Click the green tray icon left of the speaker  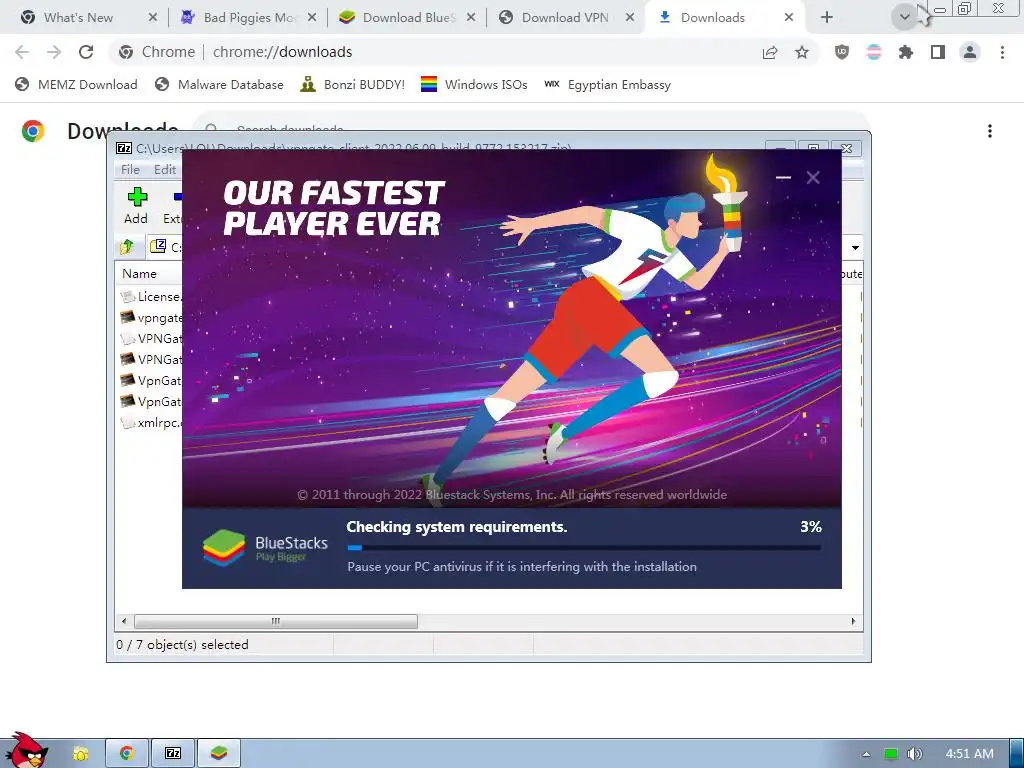tap(891, 754)
